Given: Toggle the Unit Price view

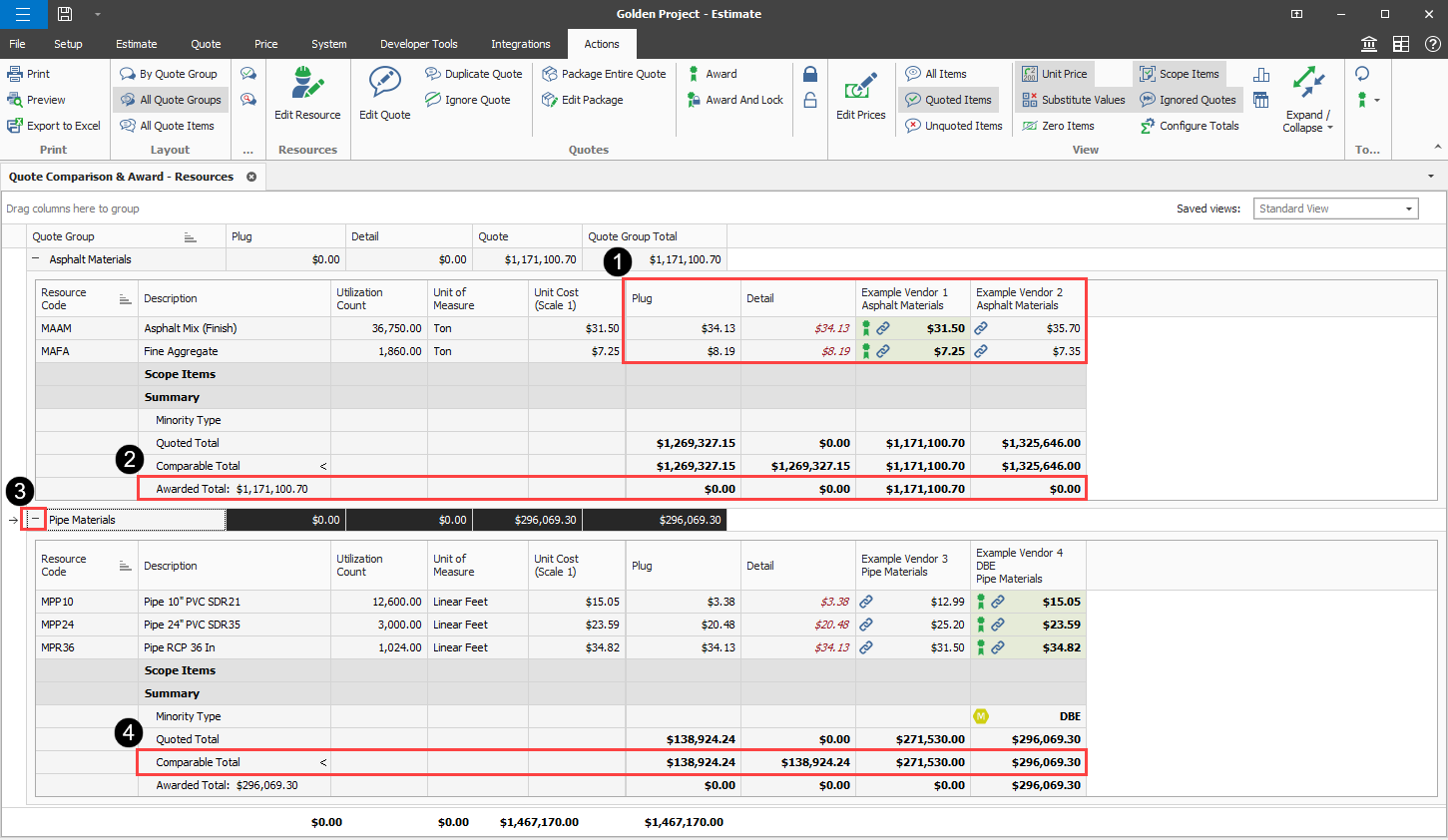Looking at the screenshot, I should click(1055, 74).
